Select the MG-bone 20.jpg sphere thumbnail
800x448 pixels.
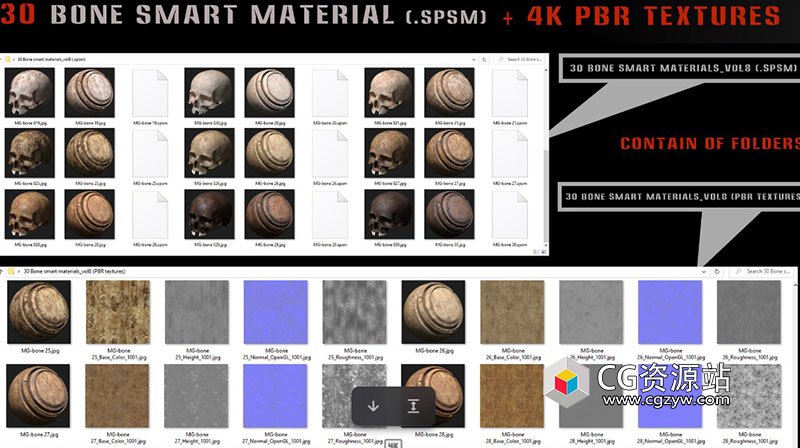[269, 92]
